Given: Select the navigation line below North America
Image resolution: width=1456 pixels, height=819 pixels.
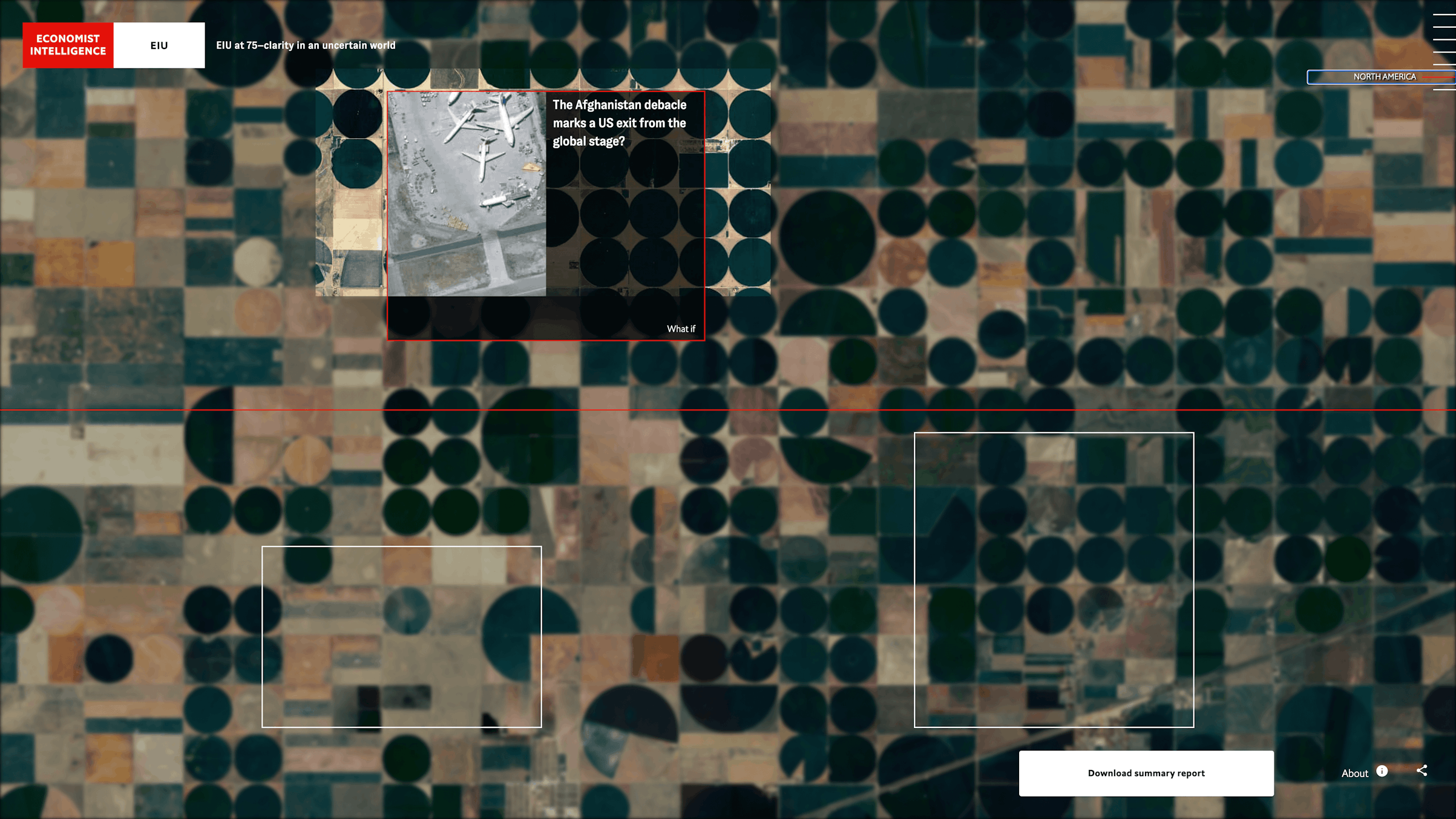Looking at the screenshot, I should point(1444,90).
